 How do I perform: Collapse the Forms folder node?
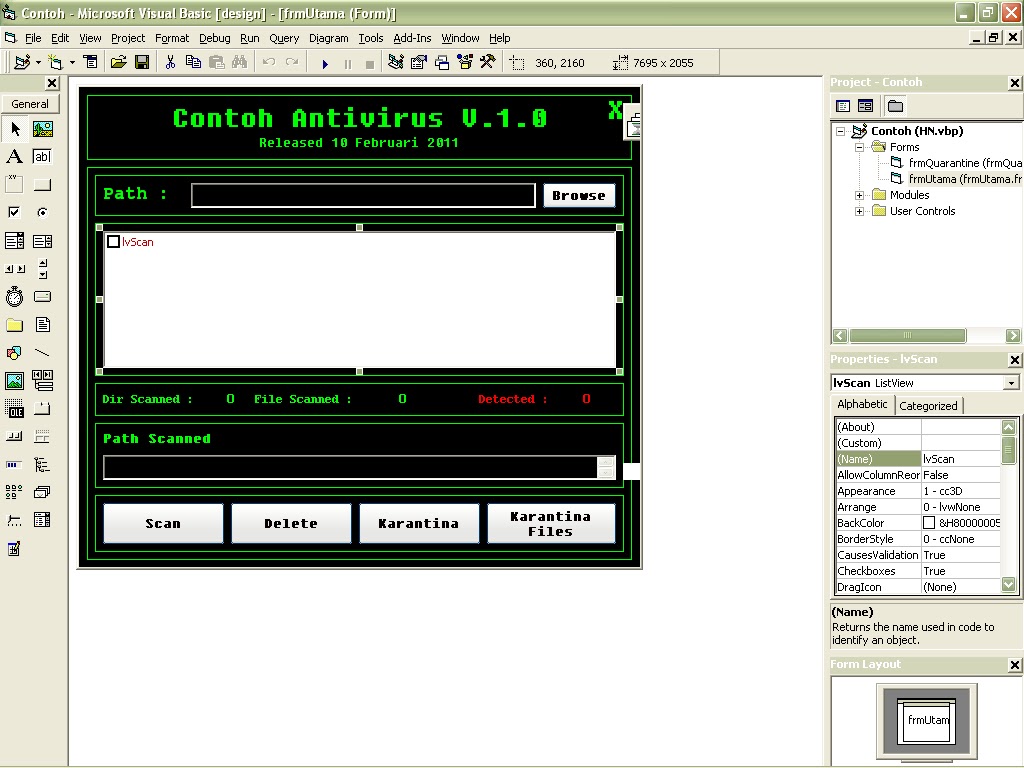coord(859,148)
